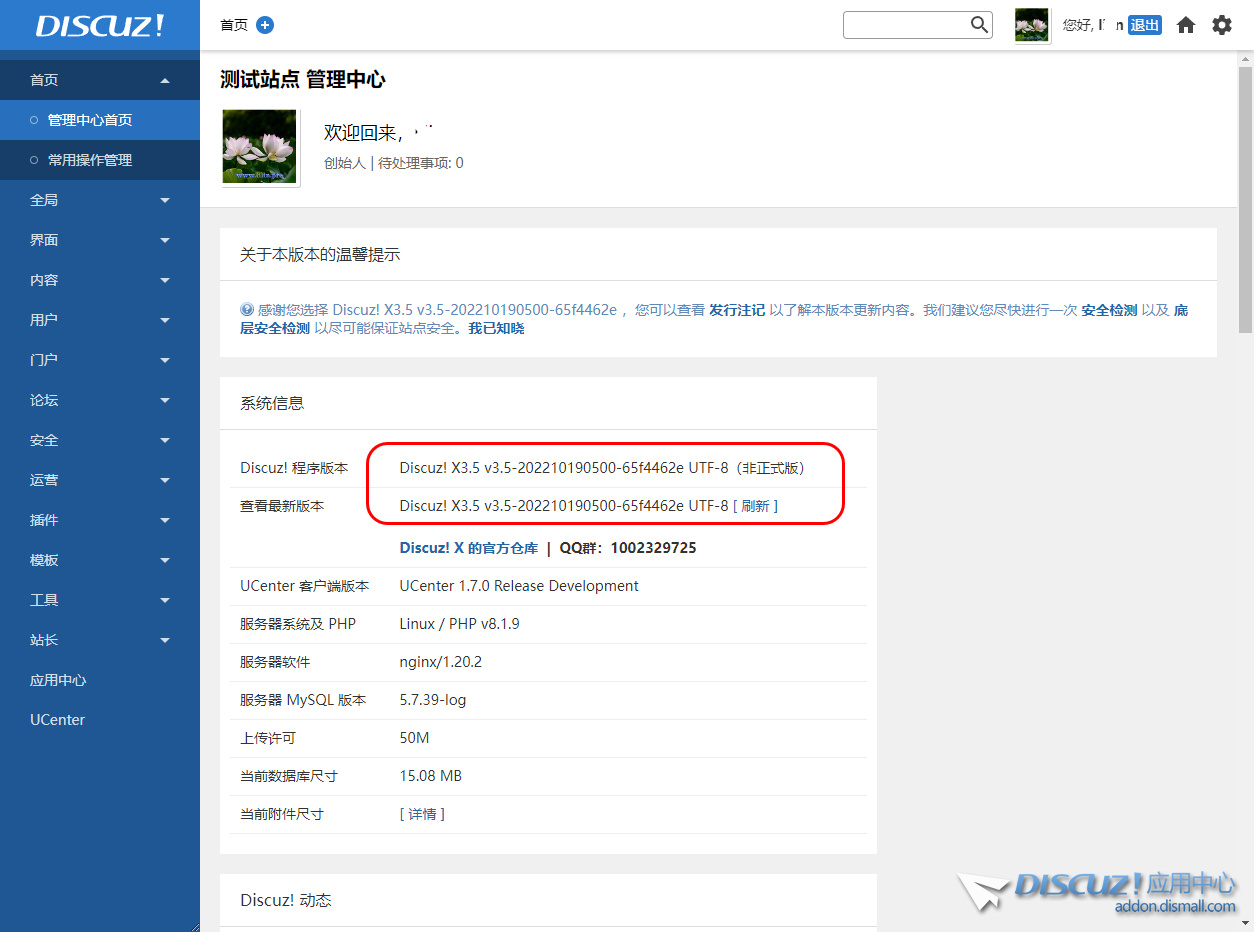Click the search magnifier icon
1254x932 pixels.
tap(979, 25)
